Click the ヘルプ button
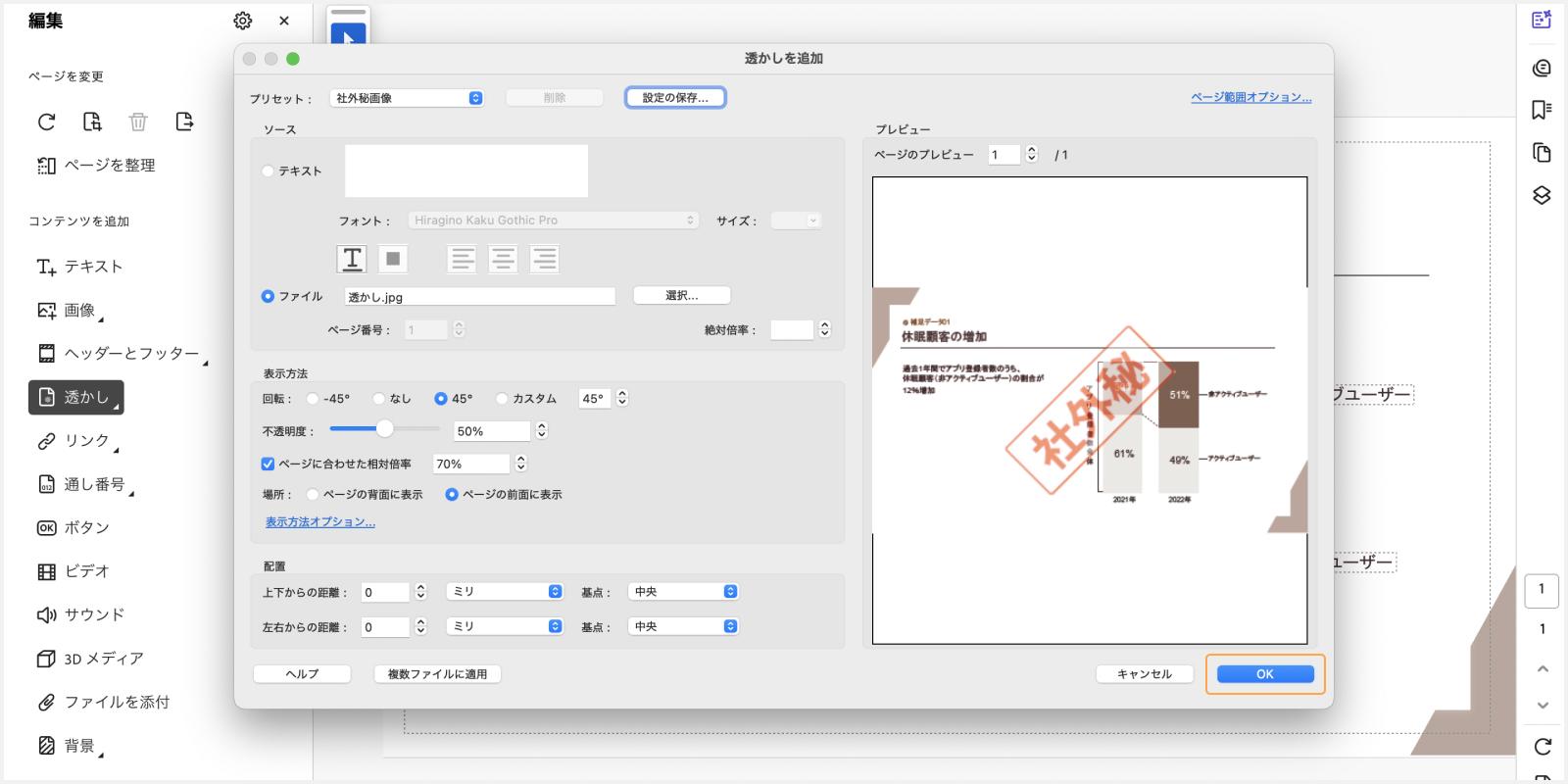 [x=302, y=674]
